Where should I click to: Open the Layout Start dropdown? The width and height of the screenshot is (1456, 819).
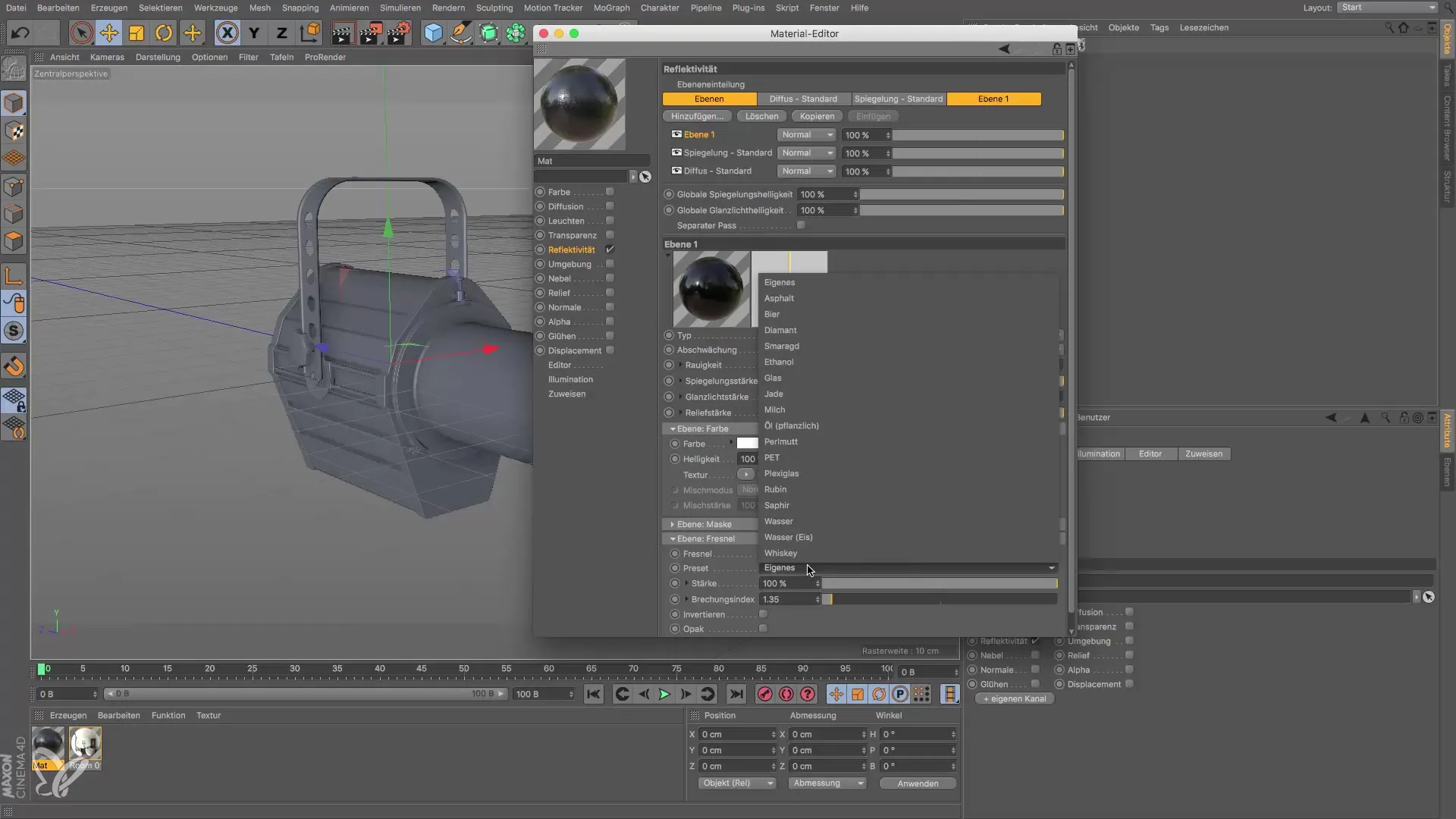click(x=1387, y=8)
